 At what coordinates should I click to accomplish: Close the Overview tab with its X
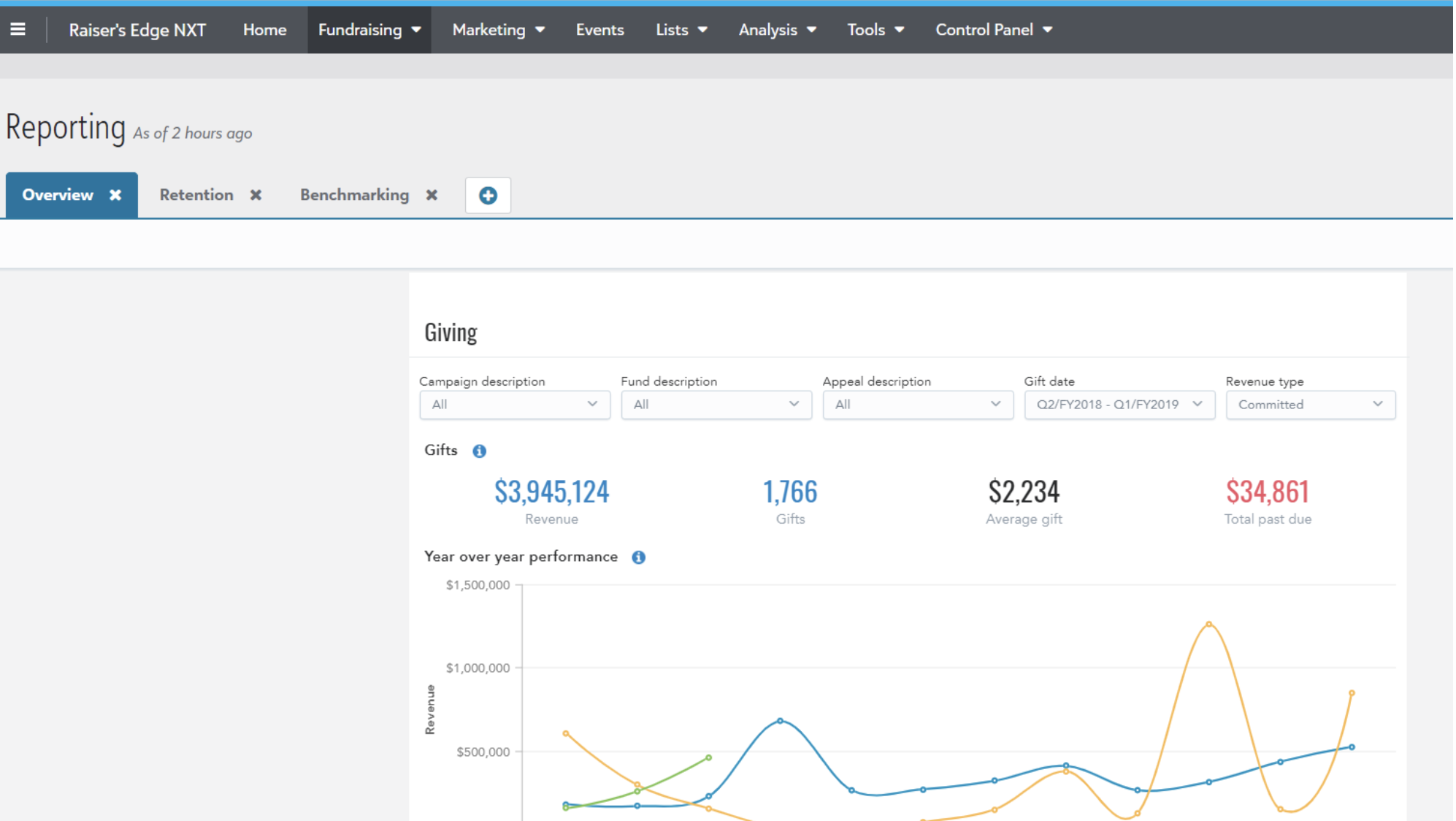pyautogui.click(x=115, y=195)
